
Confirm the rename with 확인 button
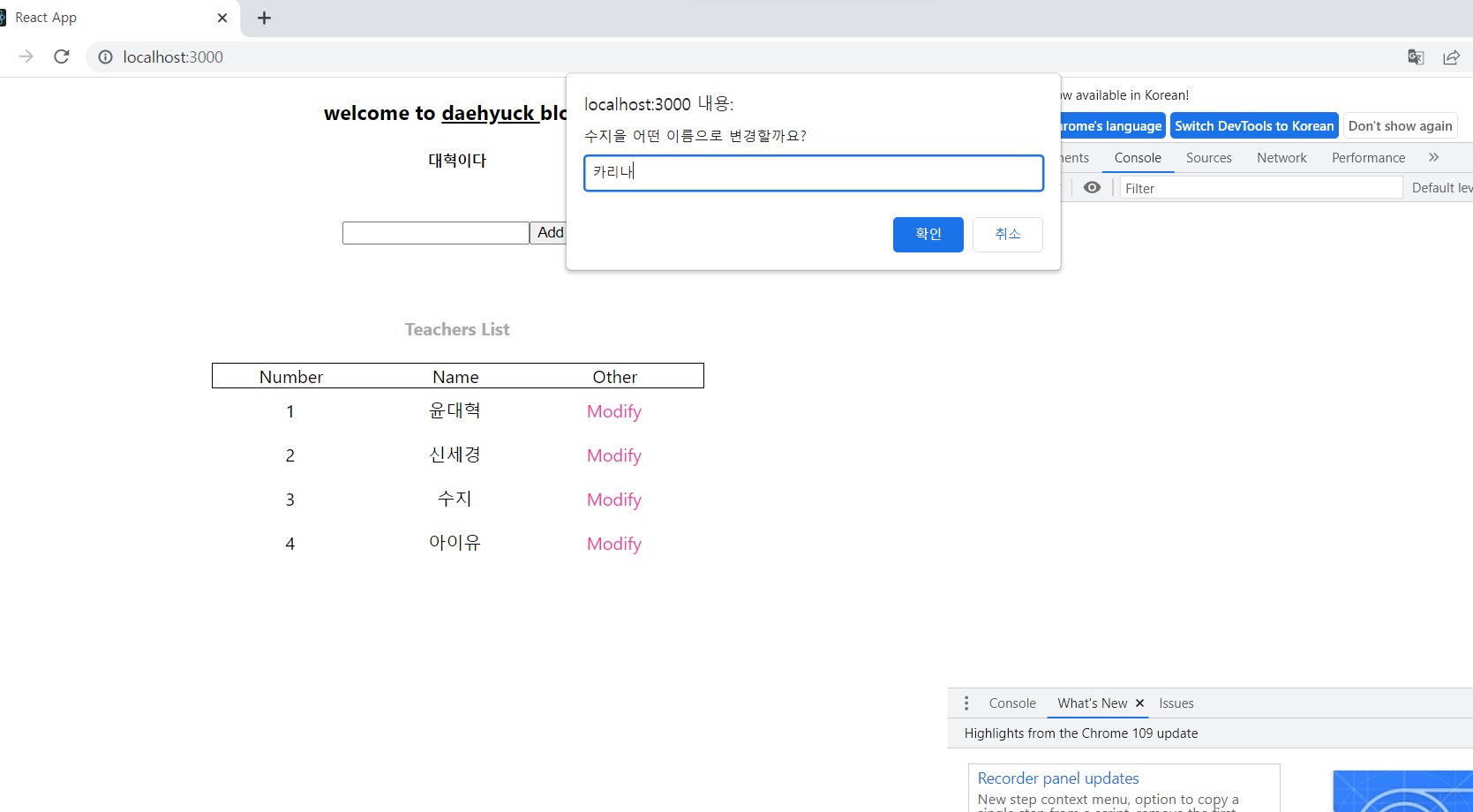tap(928, 234)
